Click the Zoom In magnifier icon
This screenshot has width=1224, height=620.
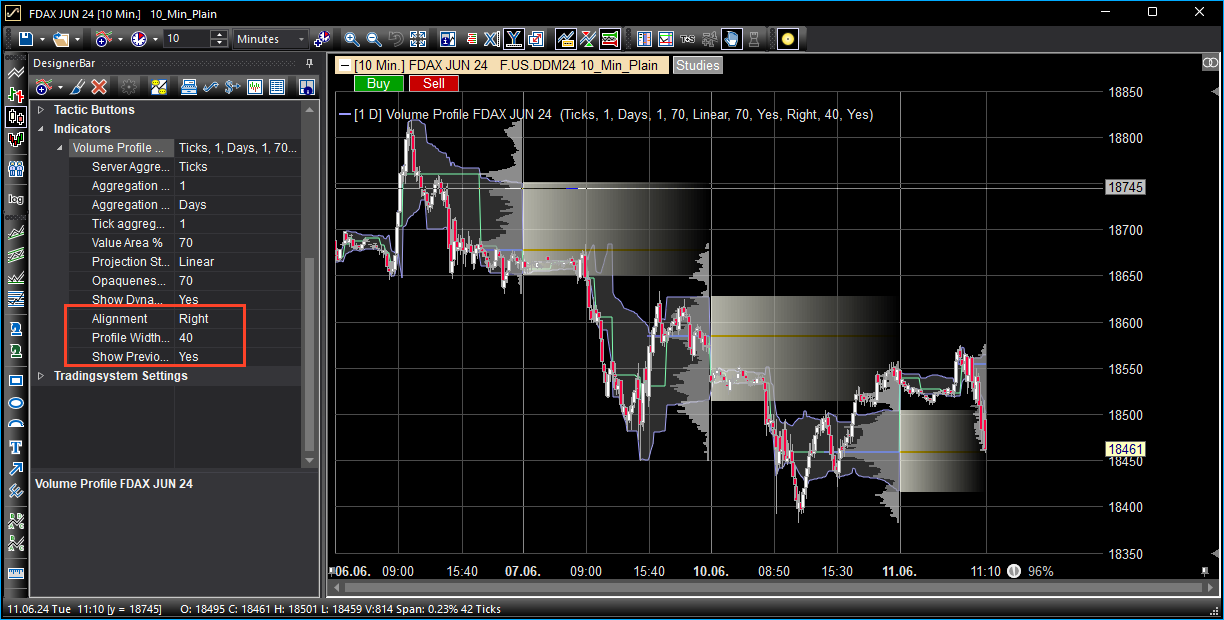click(352, 39)
